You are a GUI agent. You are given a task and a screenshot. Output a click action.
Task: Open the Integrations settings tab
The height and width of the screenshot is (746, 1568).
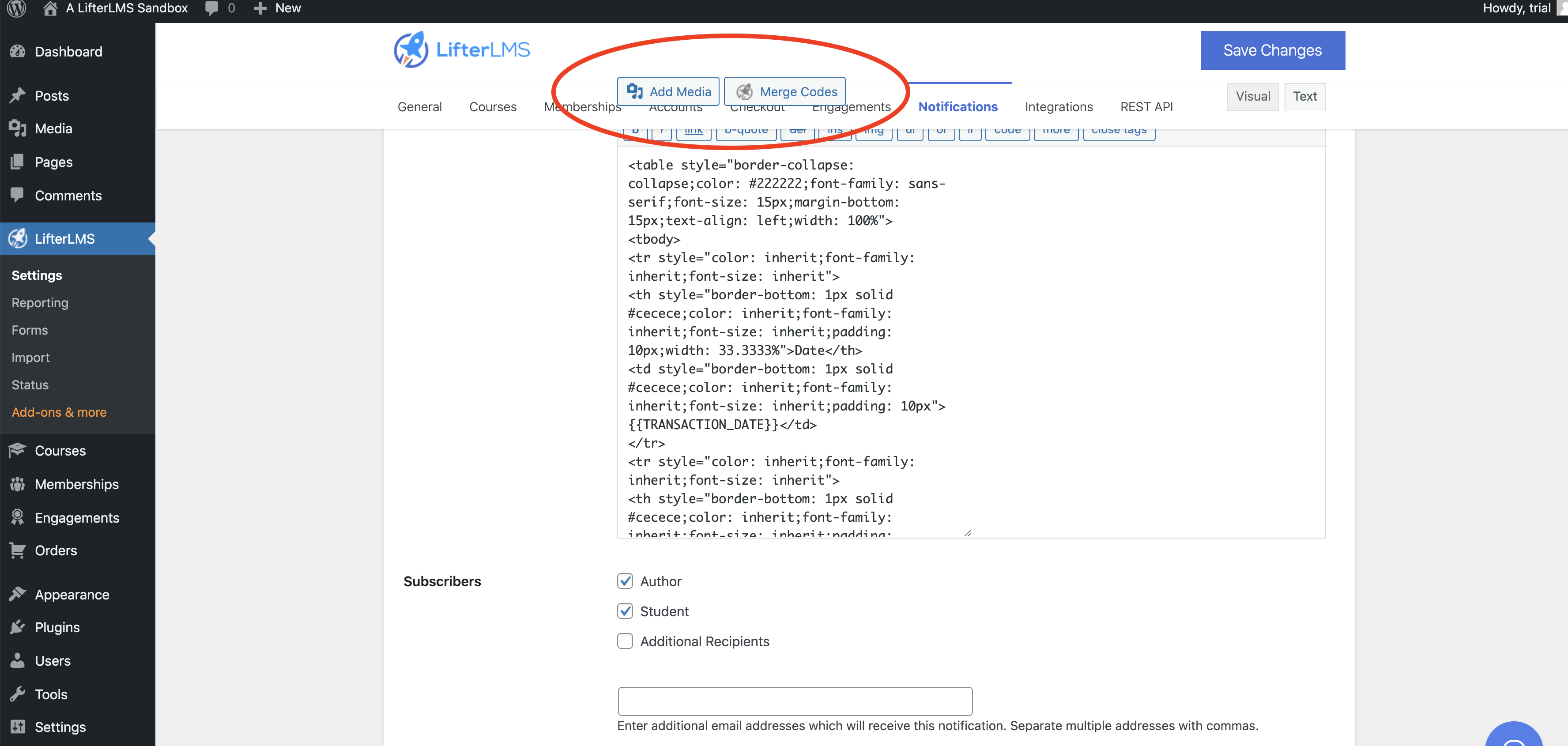coord(1059,106)
